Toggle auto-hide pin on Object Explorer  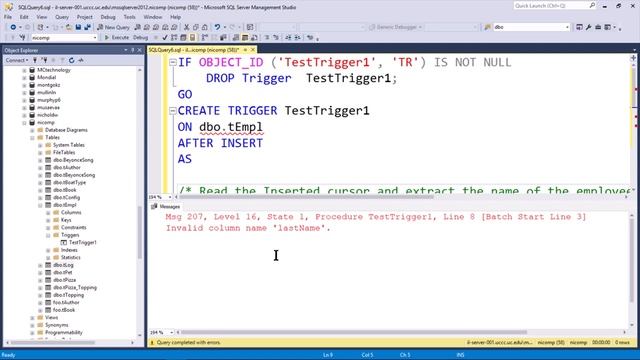click(x=133, y=50)
